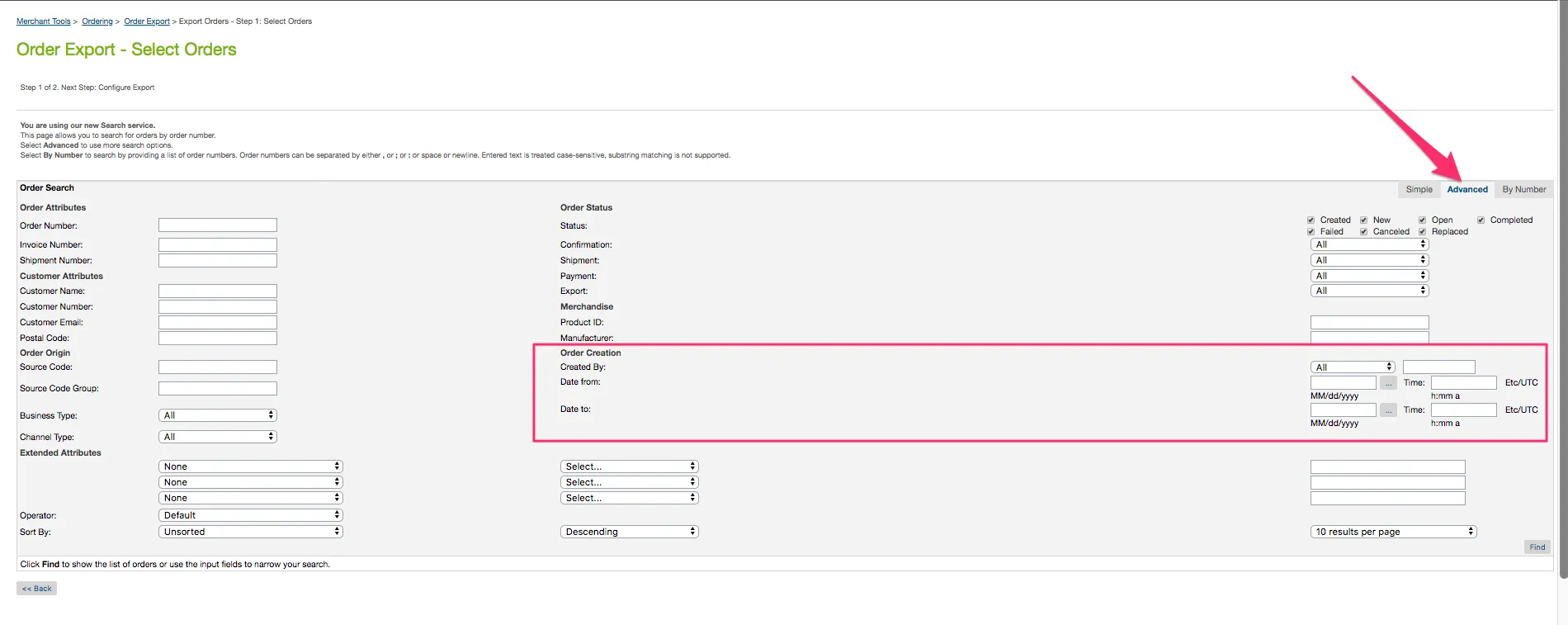Image resolution: width=1568 pixels, height=625 pixels.
Task: Click the Date from date input field
Action: click(1344, 383)
